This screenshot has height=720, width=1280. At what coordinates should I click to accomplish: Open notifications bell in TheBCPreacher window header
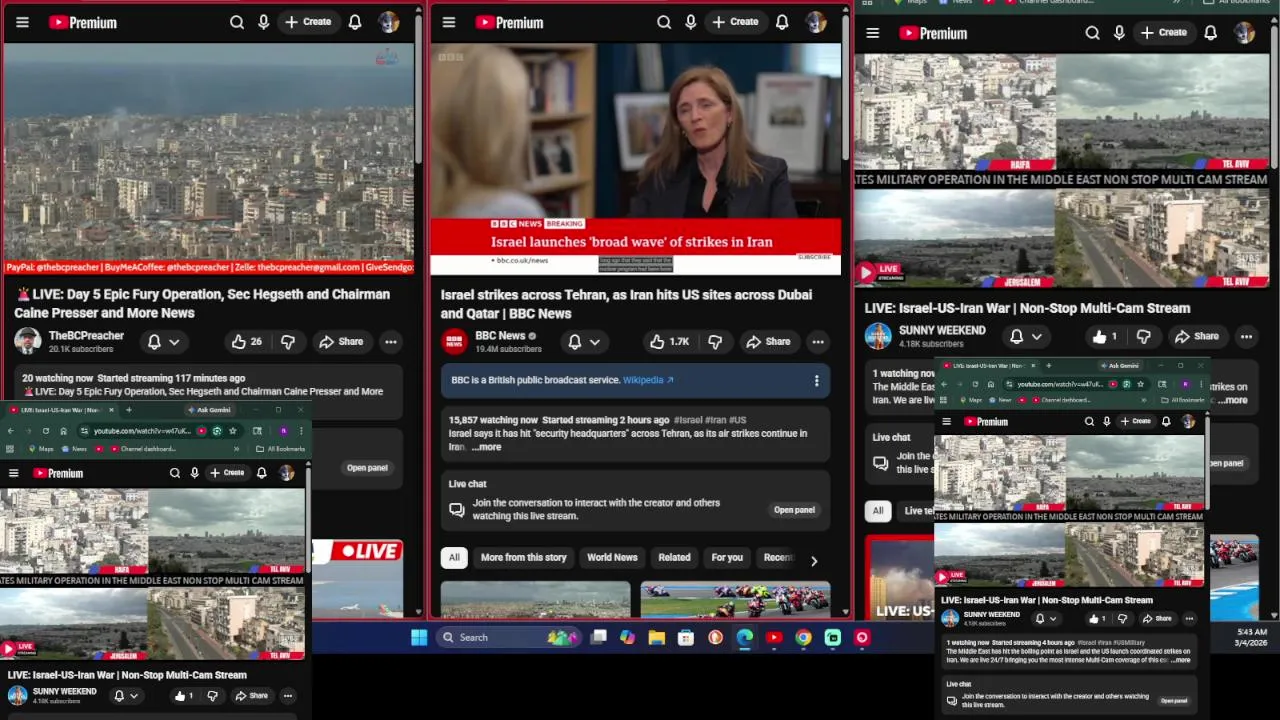pos(355,22)
